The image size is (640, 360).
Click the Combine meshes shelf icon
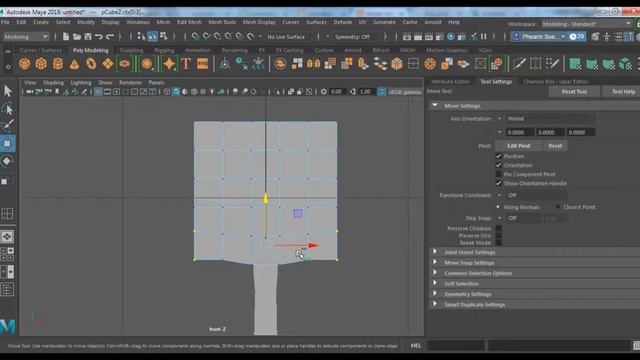280,64
